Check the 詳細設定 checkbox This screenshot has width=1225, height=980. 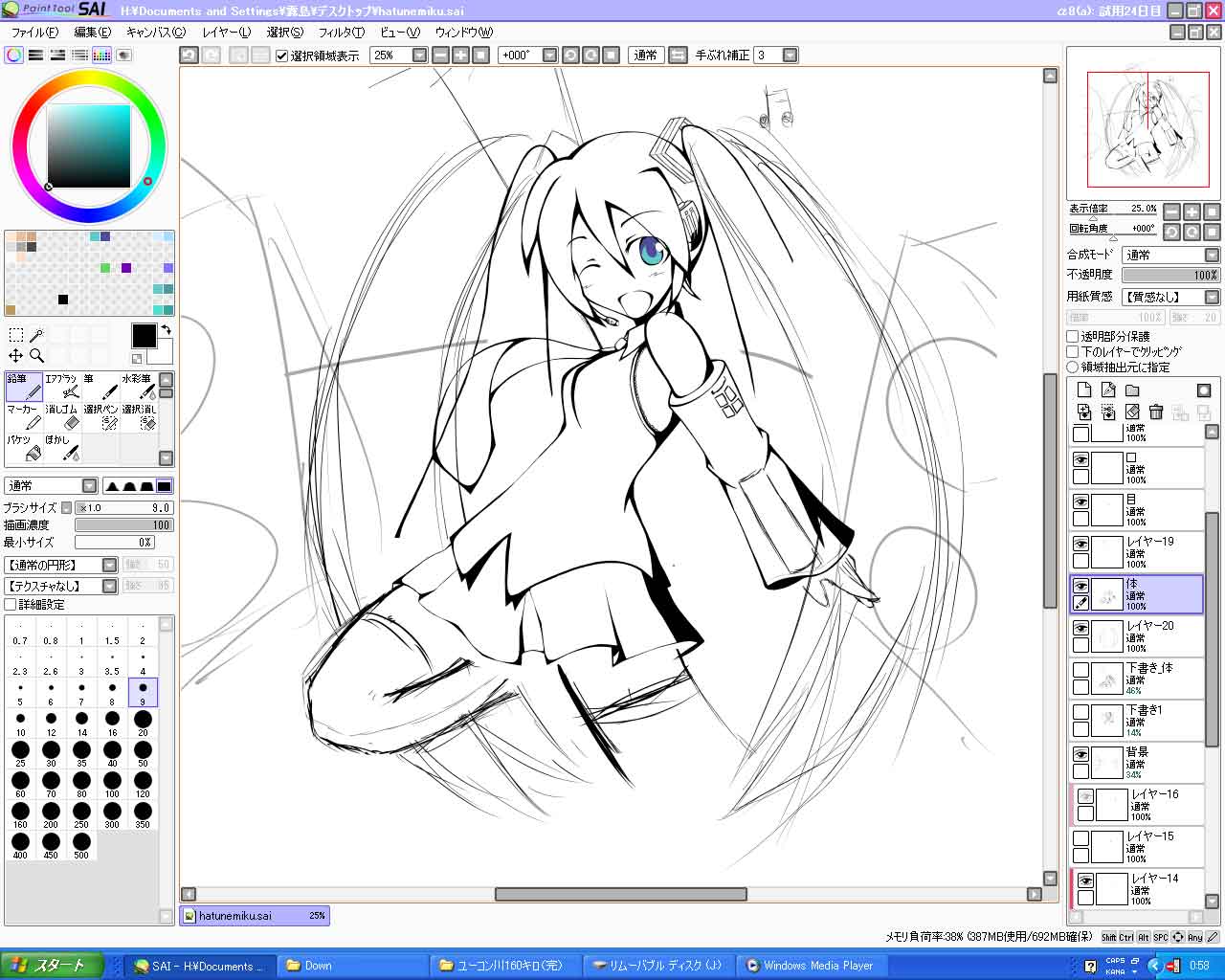(11, 605)
